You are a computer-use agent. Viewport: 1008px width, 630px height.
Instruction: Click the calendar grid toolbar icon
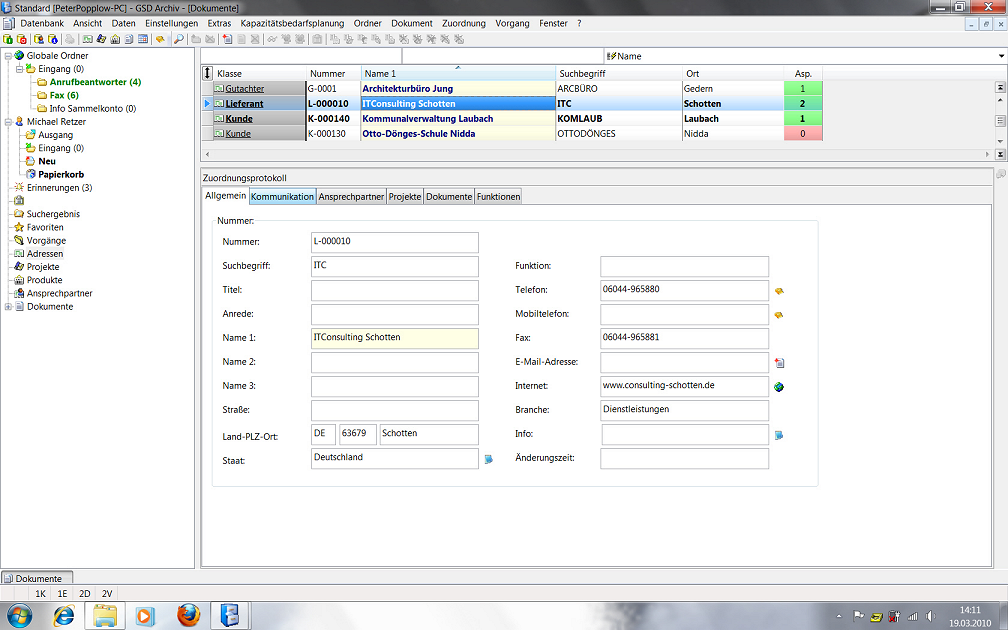click(143, 39)
